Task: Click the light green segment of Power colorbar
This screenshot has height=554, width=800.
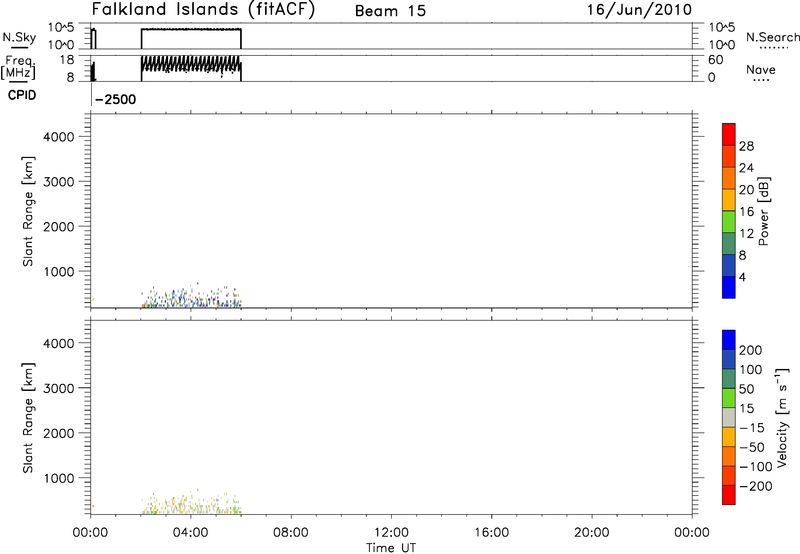Action: tap(729, 221)
